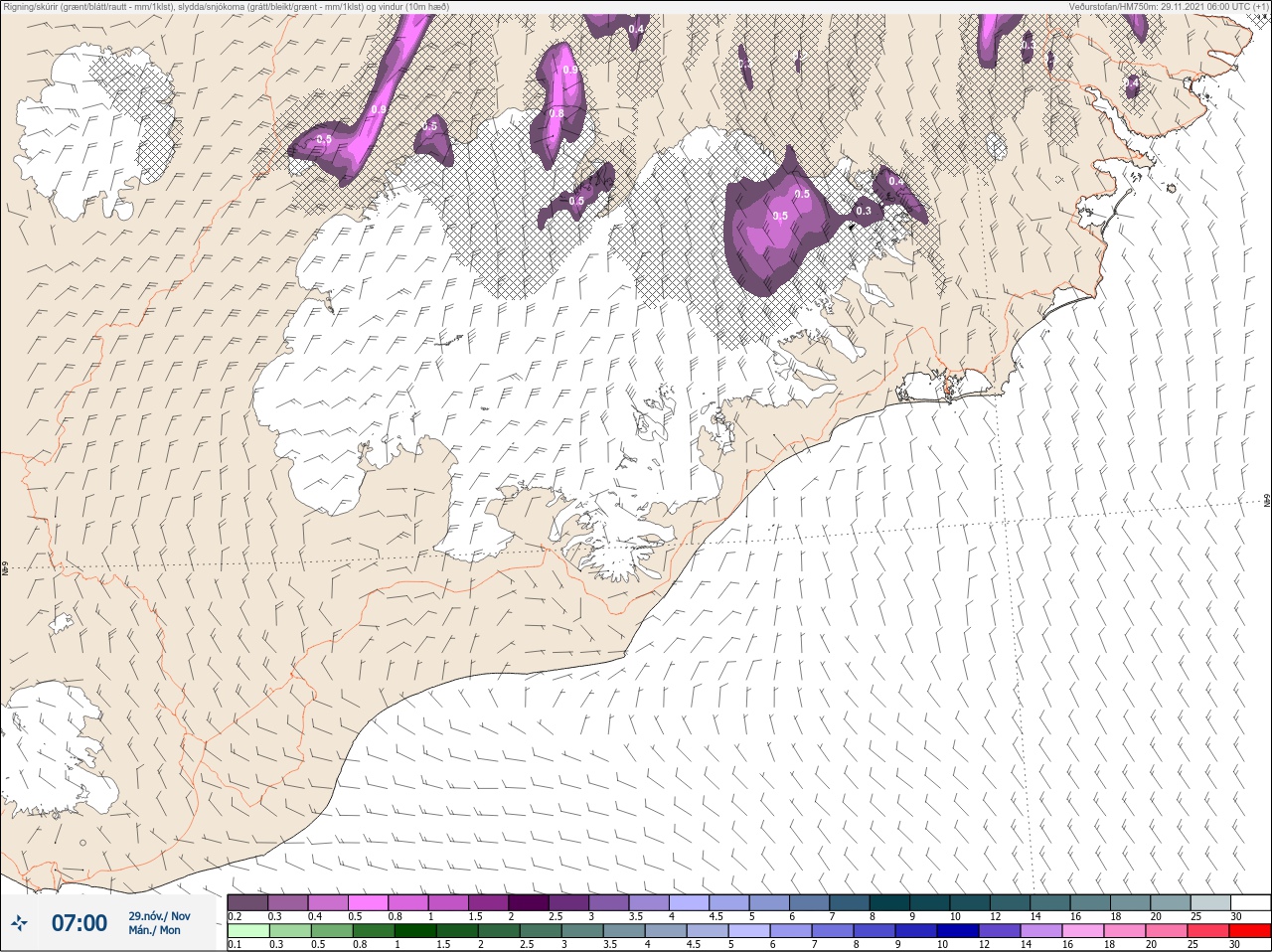Click the '29.nóv./ Nov' date text
The image size is (1272, 952).
coord(159,916)
